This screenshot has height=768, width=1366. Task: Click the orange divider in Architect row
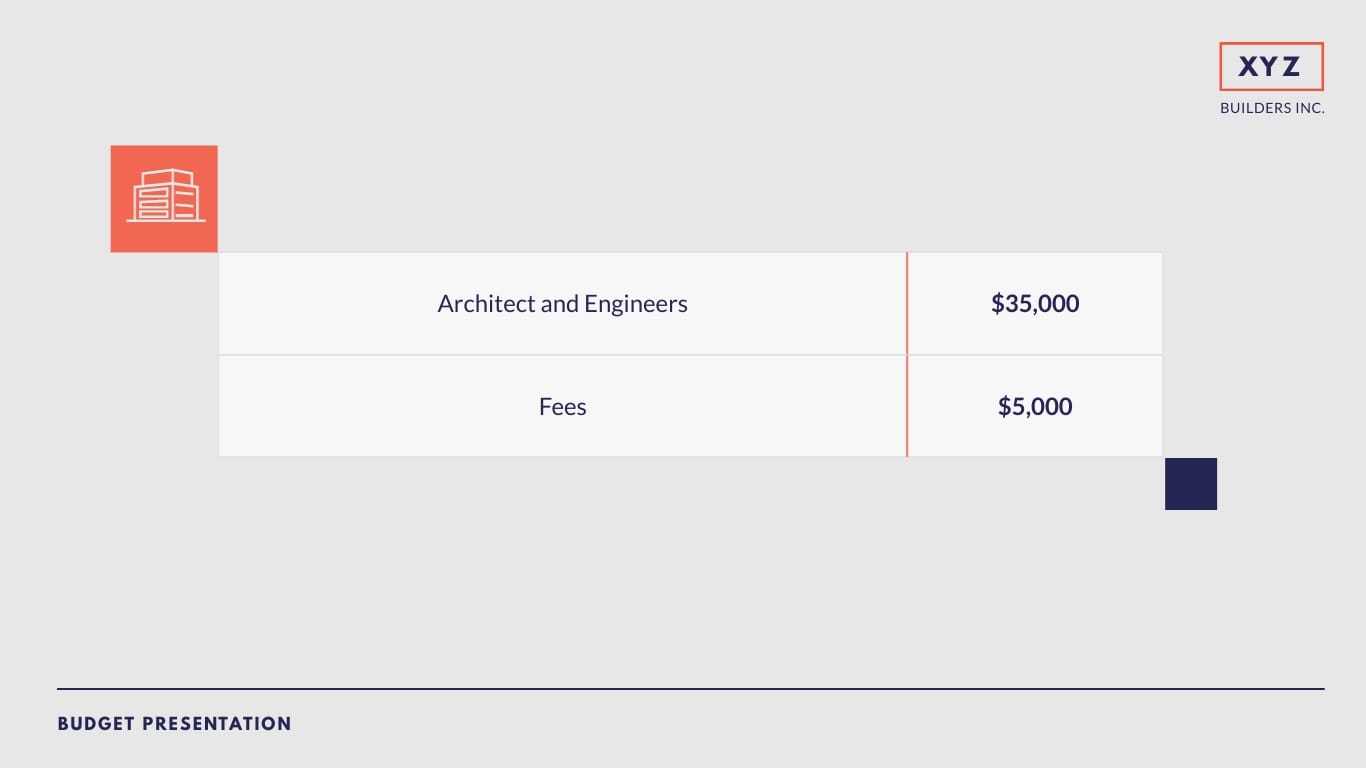907,303
